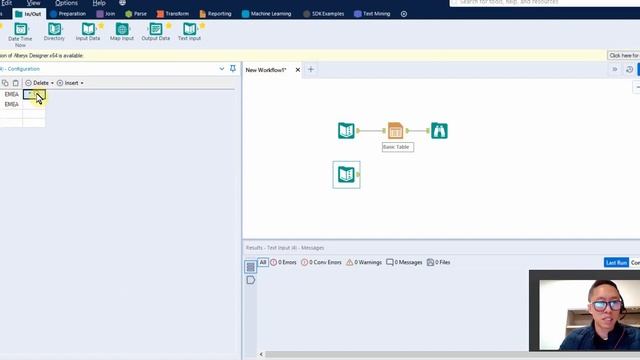640x360 pixels.
Task: Open the Preparation tool category tab
Action: tap(68, 14)
